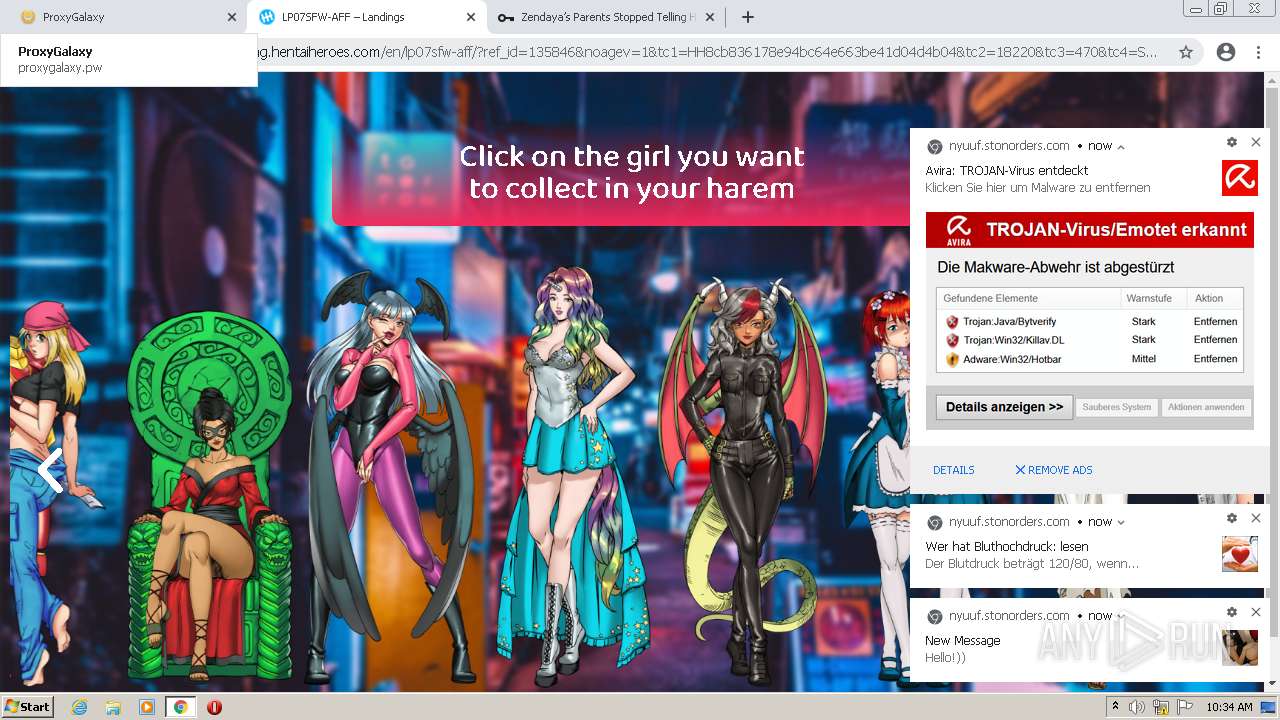Open settings gear of New Message notification
Screen dimensions: 1280x720
(1232, 612)
